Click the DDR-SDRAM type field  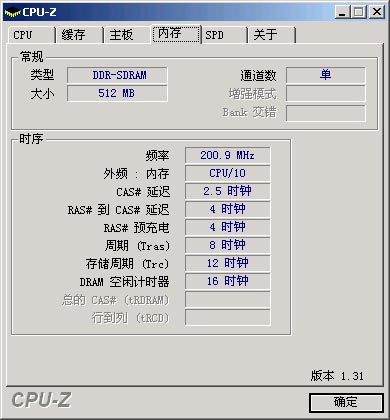click(117, 75)
